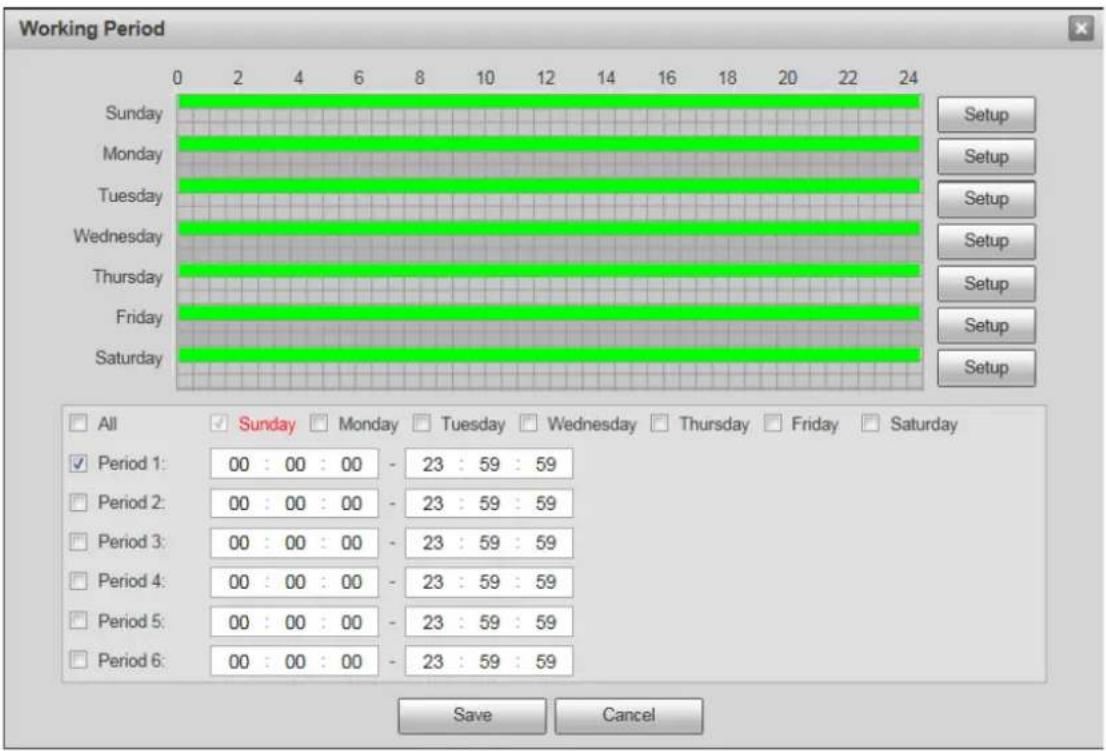Enable the Friday checkbox
This screenshot has width=1106, height=751.
click(x=773, y=423)
